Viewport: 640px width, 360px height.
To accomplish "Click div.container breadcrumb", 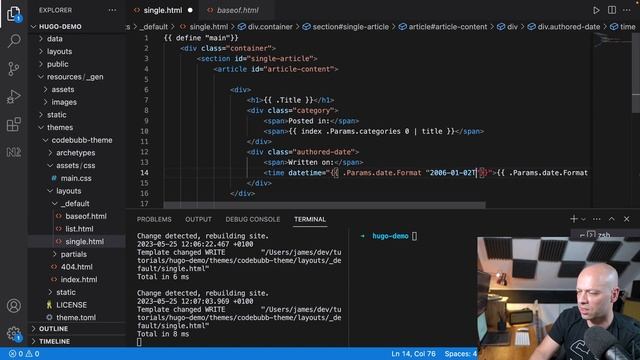I will pos(265,27).
